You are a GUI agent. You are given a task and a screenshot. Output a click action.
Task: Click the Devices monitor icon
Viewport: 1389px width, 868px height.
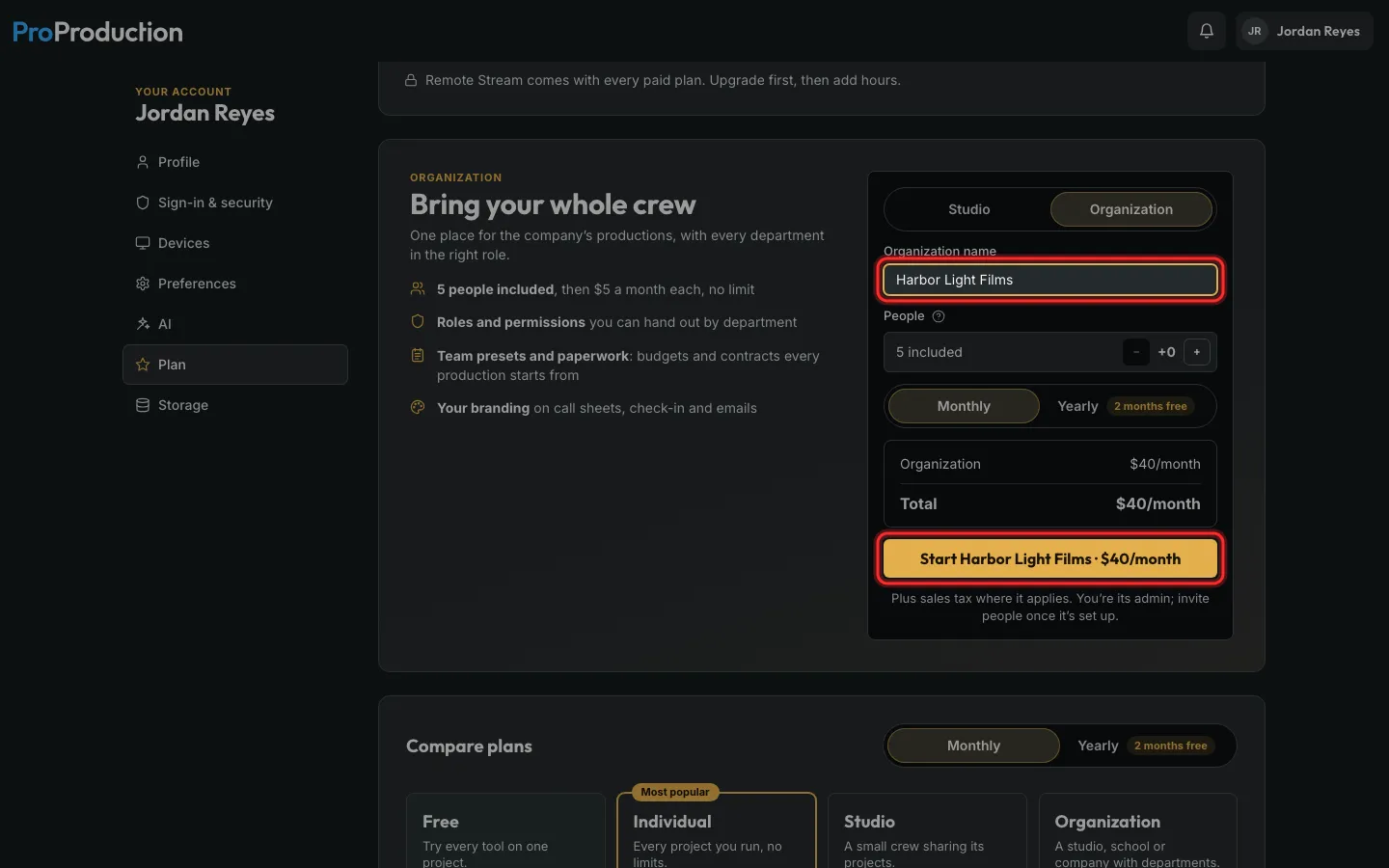143,243
